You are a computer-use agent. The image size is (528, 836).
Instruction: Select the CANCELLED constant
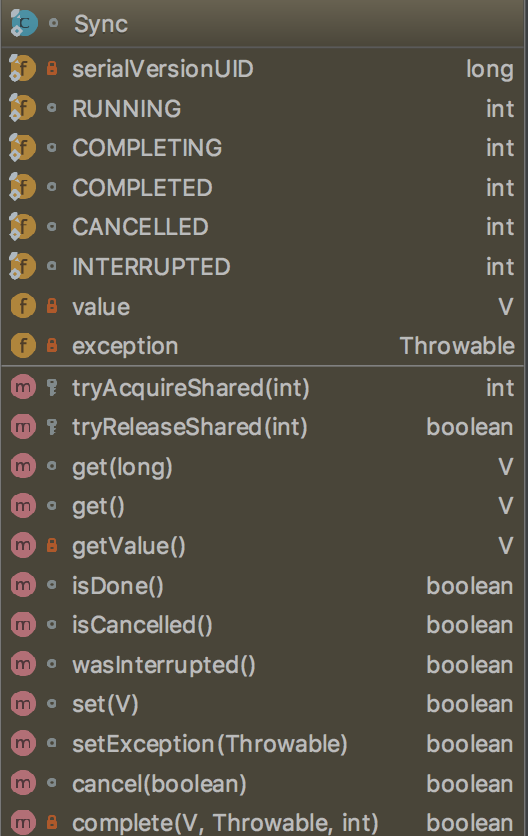[x=263, y=227]
